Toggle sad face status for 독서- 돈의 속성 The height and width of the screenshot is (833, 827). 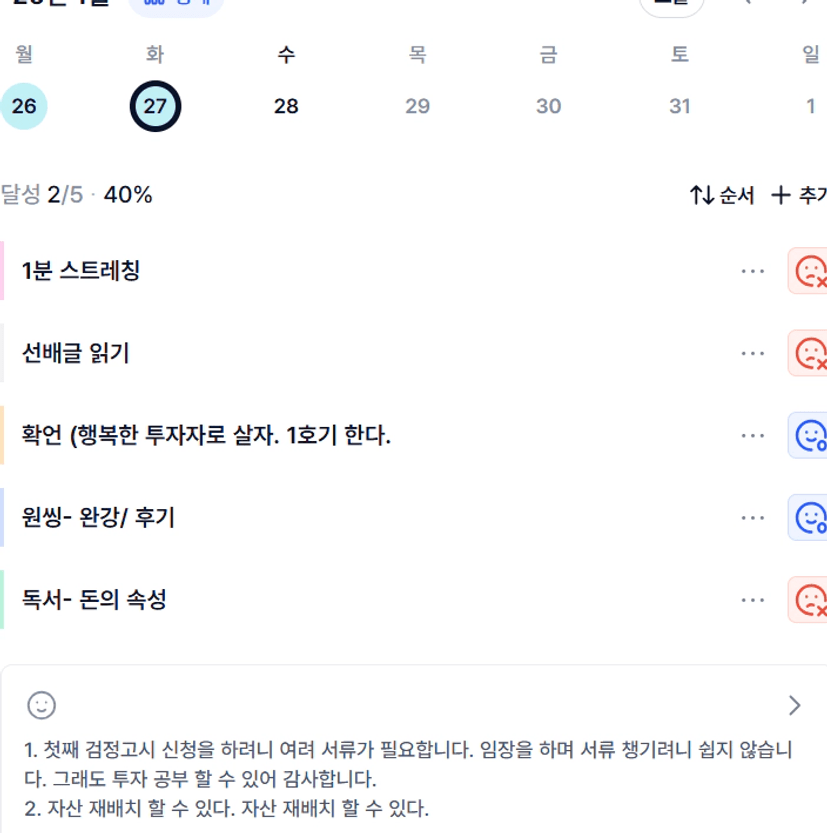809,600
